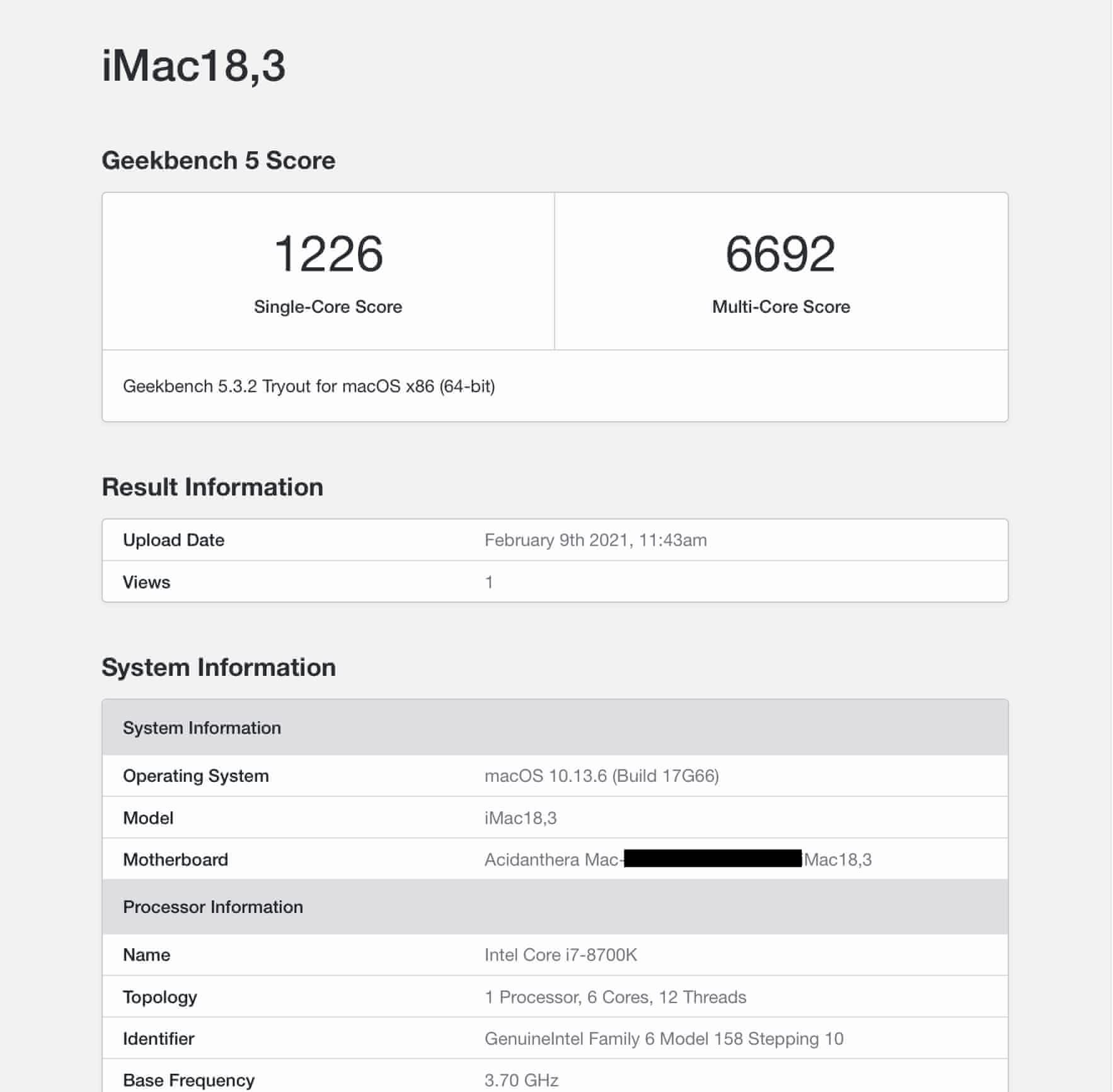Image resolution: width=1113 pixels, height=1092 pixels.
Task: Click the upload date February 9th 2021
Action: click(x=595, y=540)
